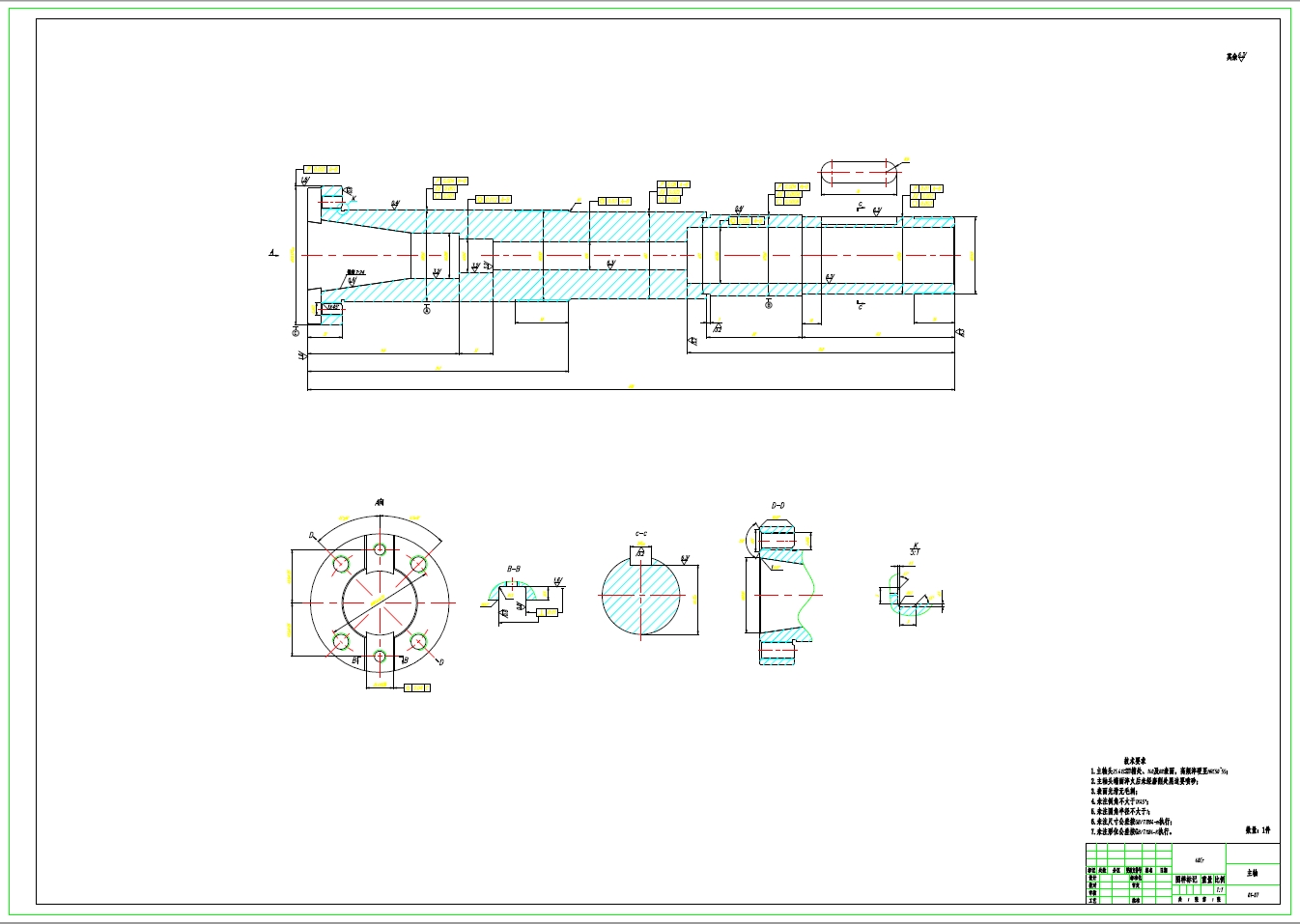The width and height of the screenshot is (1300, 924).
Task: Click the 40Cr material cell
Action: coord(1199,857)
